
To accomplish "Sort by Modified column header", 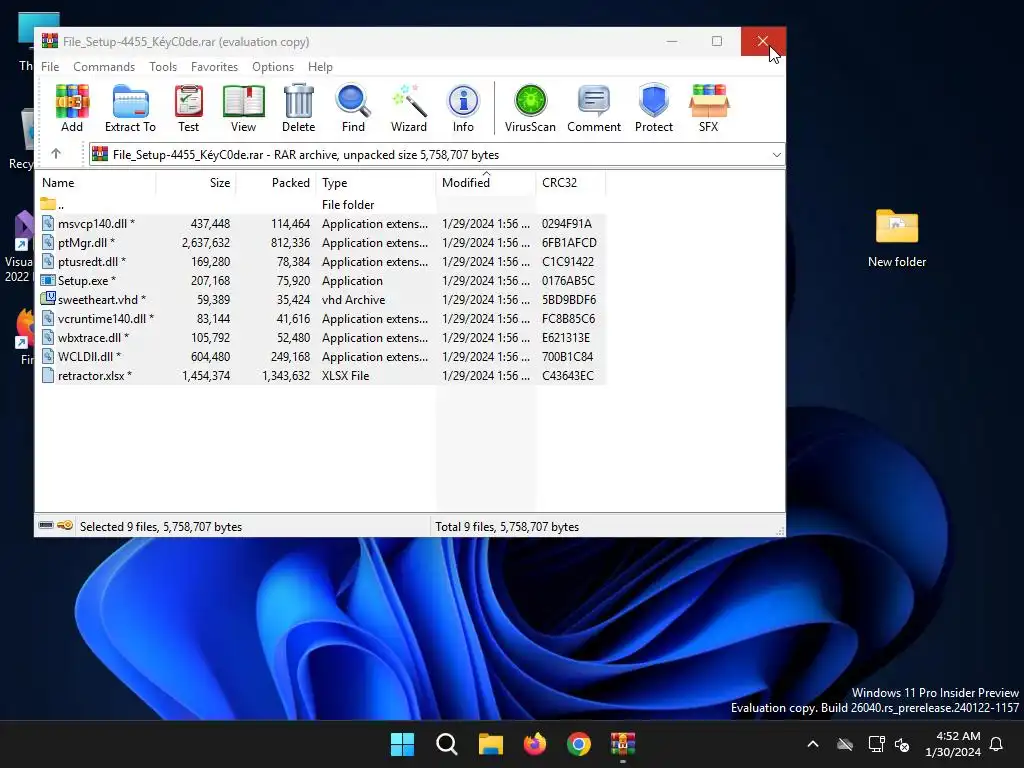I will pyautogui.click(x=486, y=183).
